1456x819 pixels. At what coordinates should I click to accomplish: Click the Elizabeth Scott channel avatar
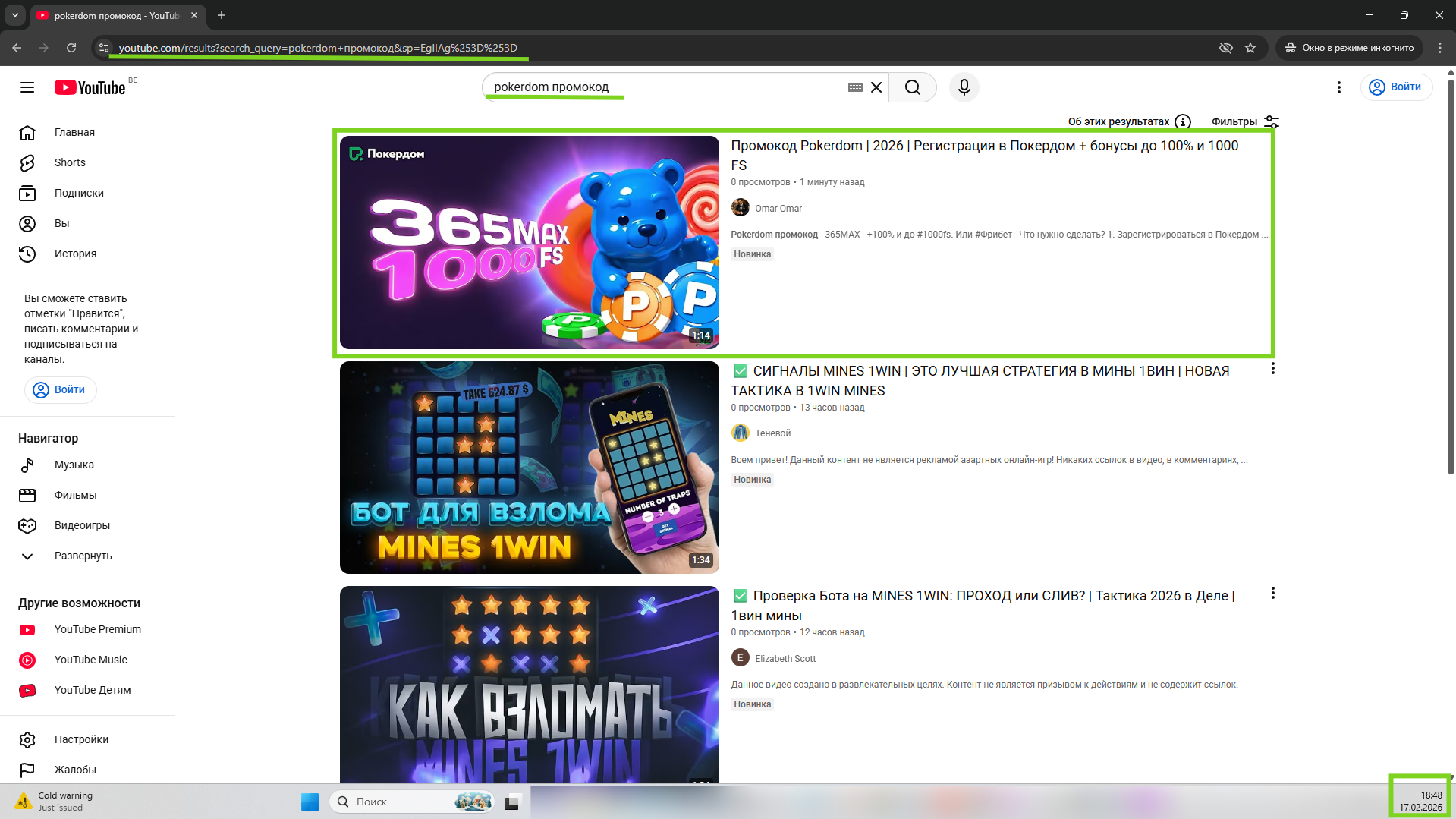coord(740,658)
